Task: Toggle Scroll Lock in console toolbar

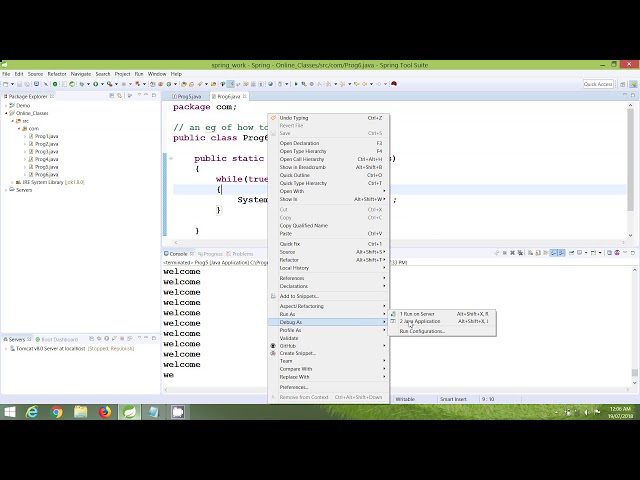Action: [x=538, y=253]
